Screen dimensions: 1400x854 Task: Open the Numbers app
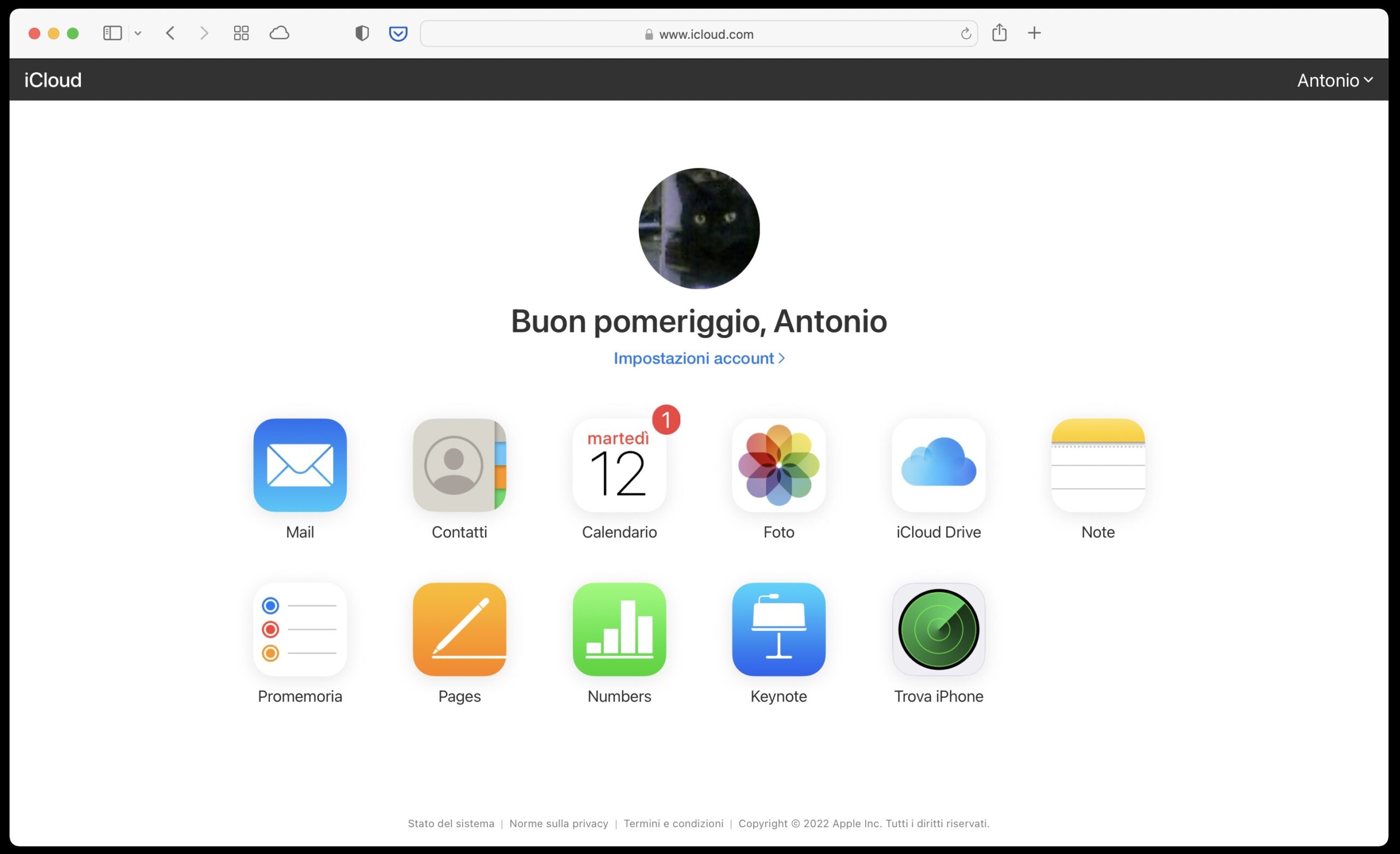(619, 629)
